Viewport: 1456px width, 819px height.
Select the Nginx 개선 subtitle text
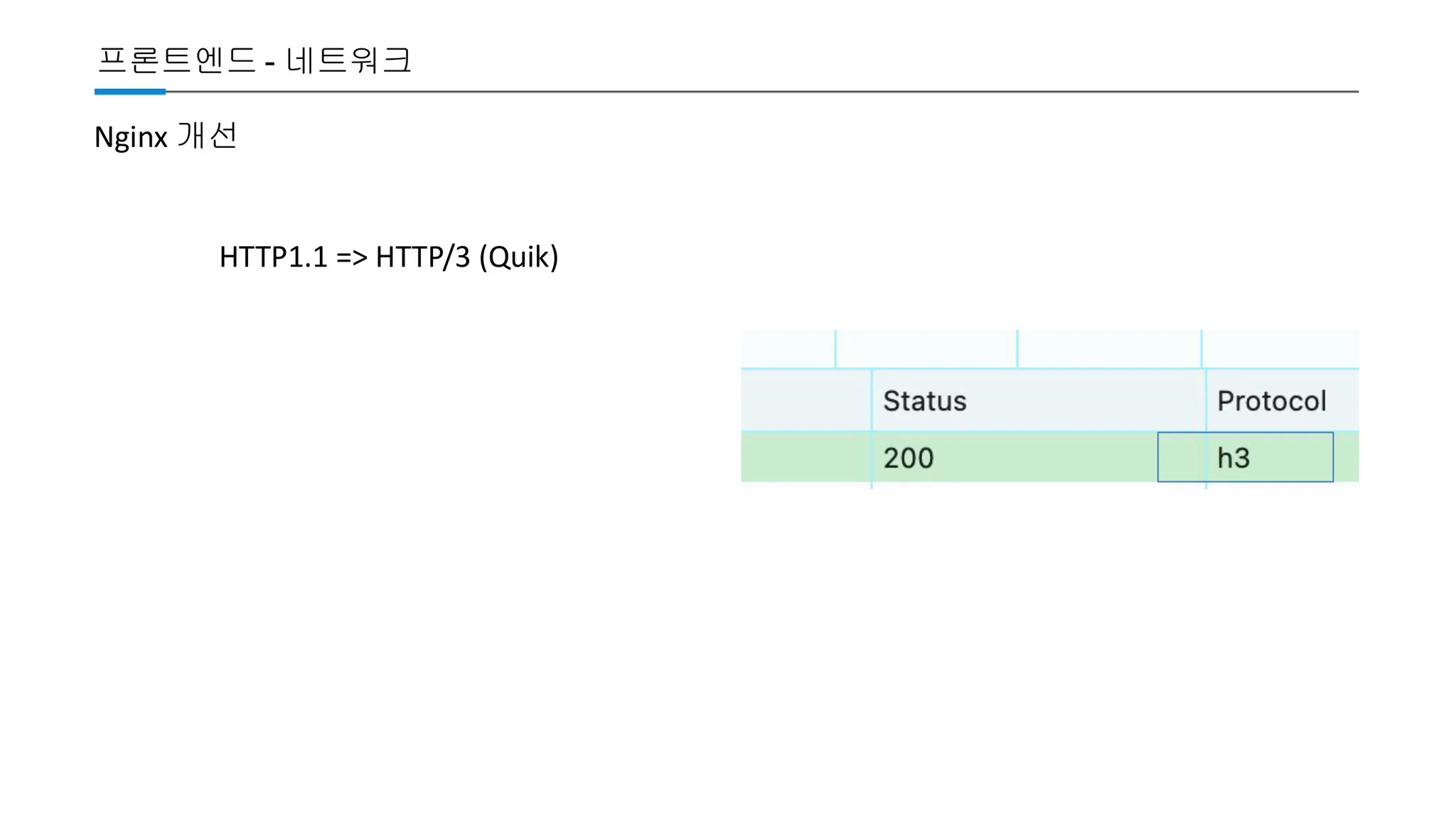166,136
